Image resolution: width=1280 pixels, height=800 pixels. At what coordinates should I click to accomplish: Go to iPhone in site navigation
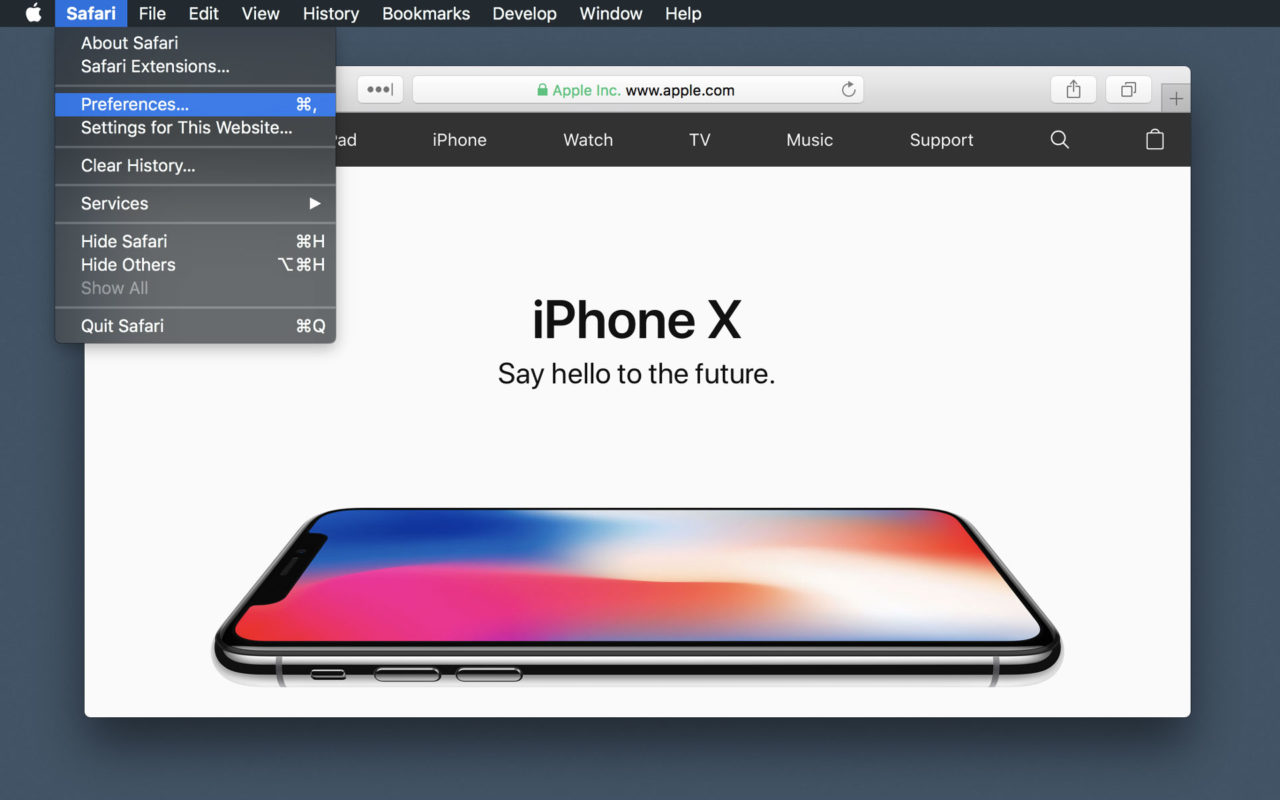459,140
